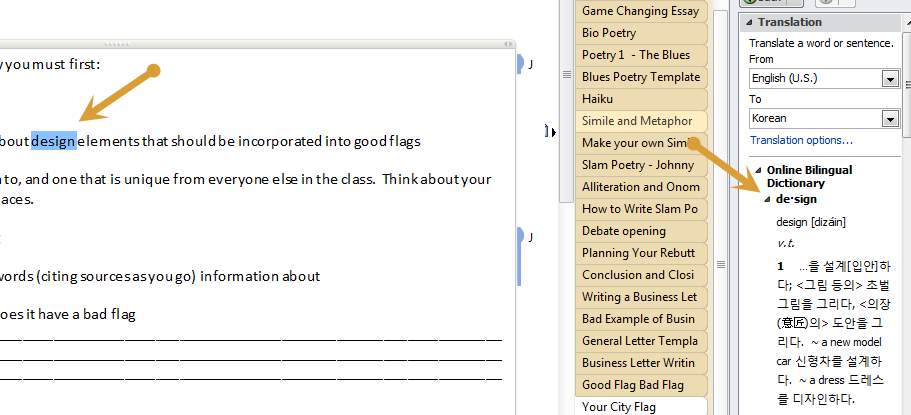Open the From language dropdown showing English (U.S.)
Viewport: 911px width, 415px height.
pos(889,79)
